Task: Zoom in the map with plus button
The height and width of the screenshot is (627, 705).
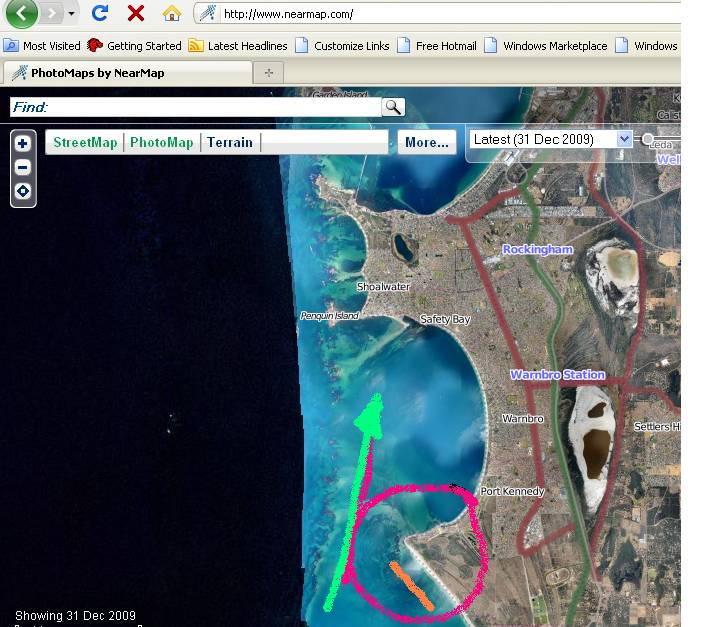Action: pyautogui.click(x=23, y=144)
